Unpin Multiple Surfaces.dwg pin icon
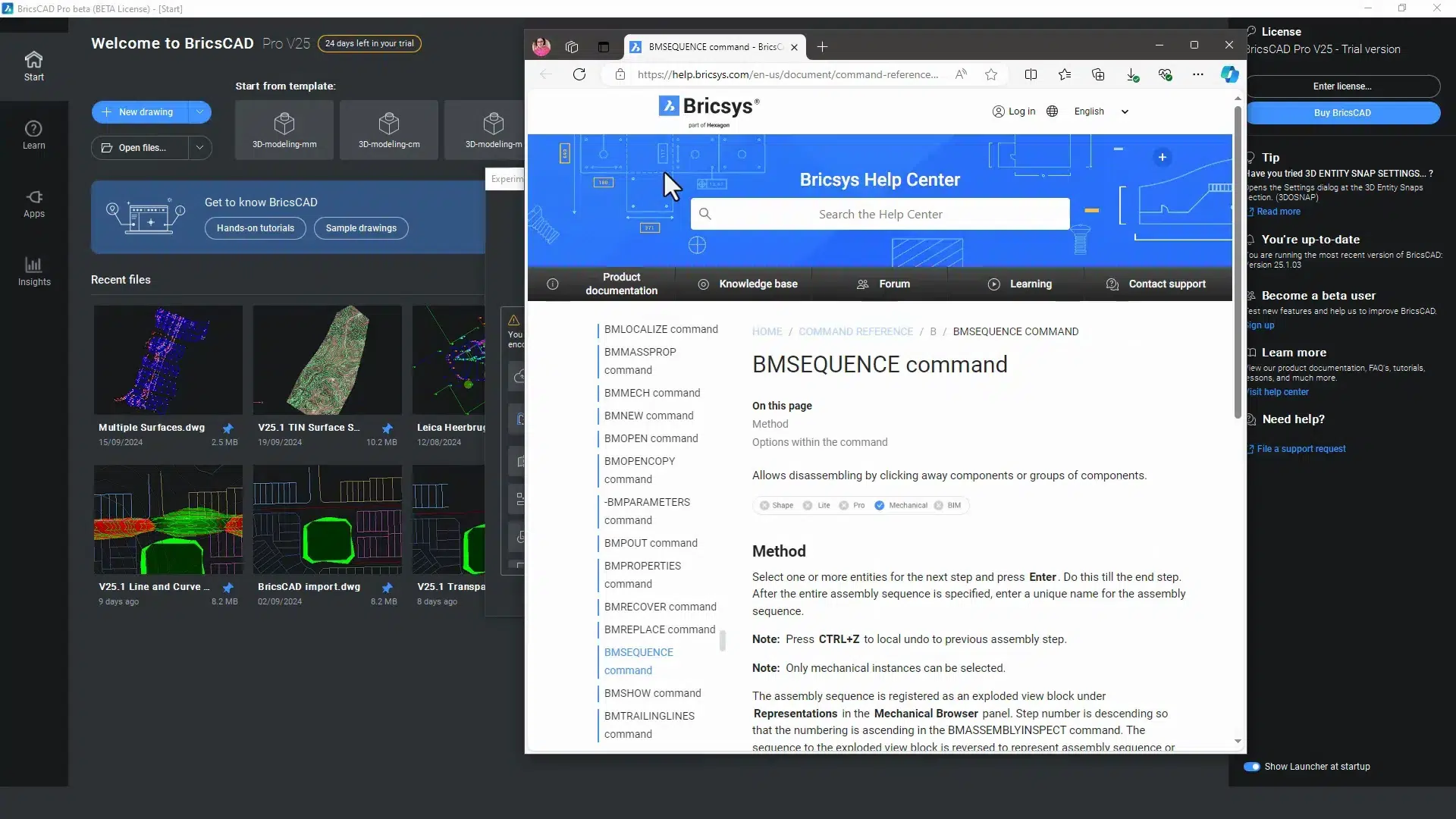 [227, 428]
